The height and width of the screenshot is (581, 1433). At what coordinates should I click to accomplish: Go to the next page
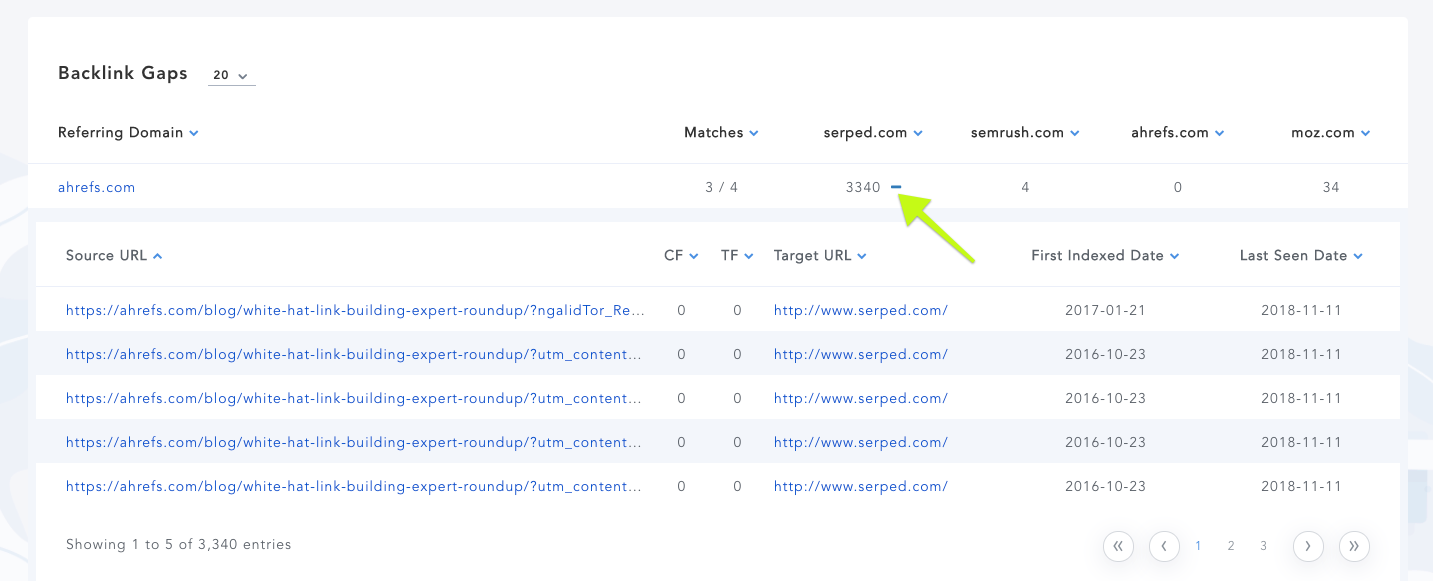pos(1308,546)
